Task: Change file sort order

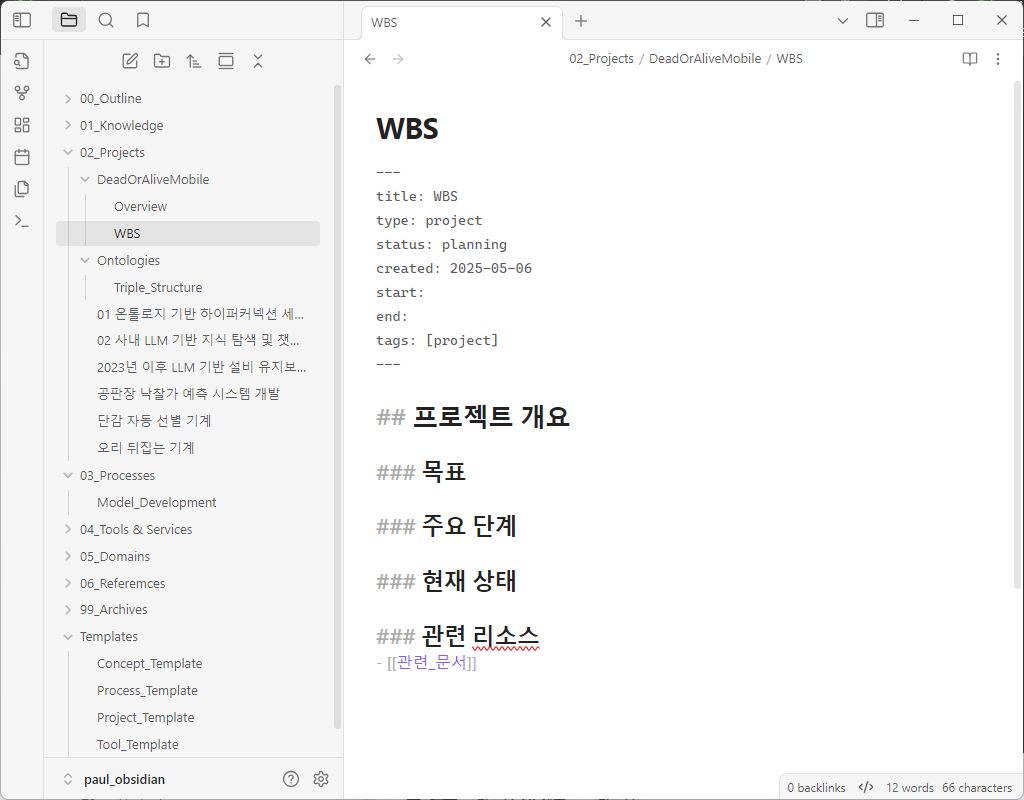Action: 194,61
